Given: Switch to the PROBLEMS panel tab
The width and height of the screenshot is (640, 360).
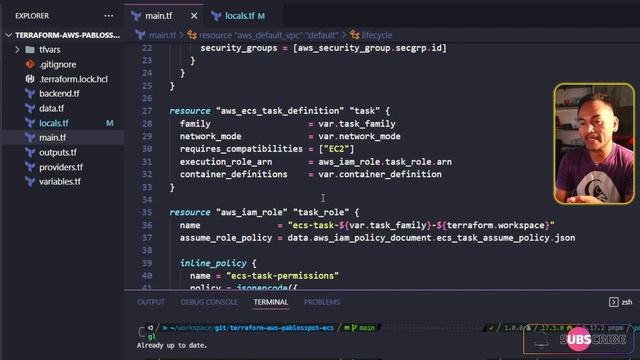Looking at the screenshot, I should (x=322, y=302).
